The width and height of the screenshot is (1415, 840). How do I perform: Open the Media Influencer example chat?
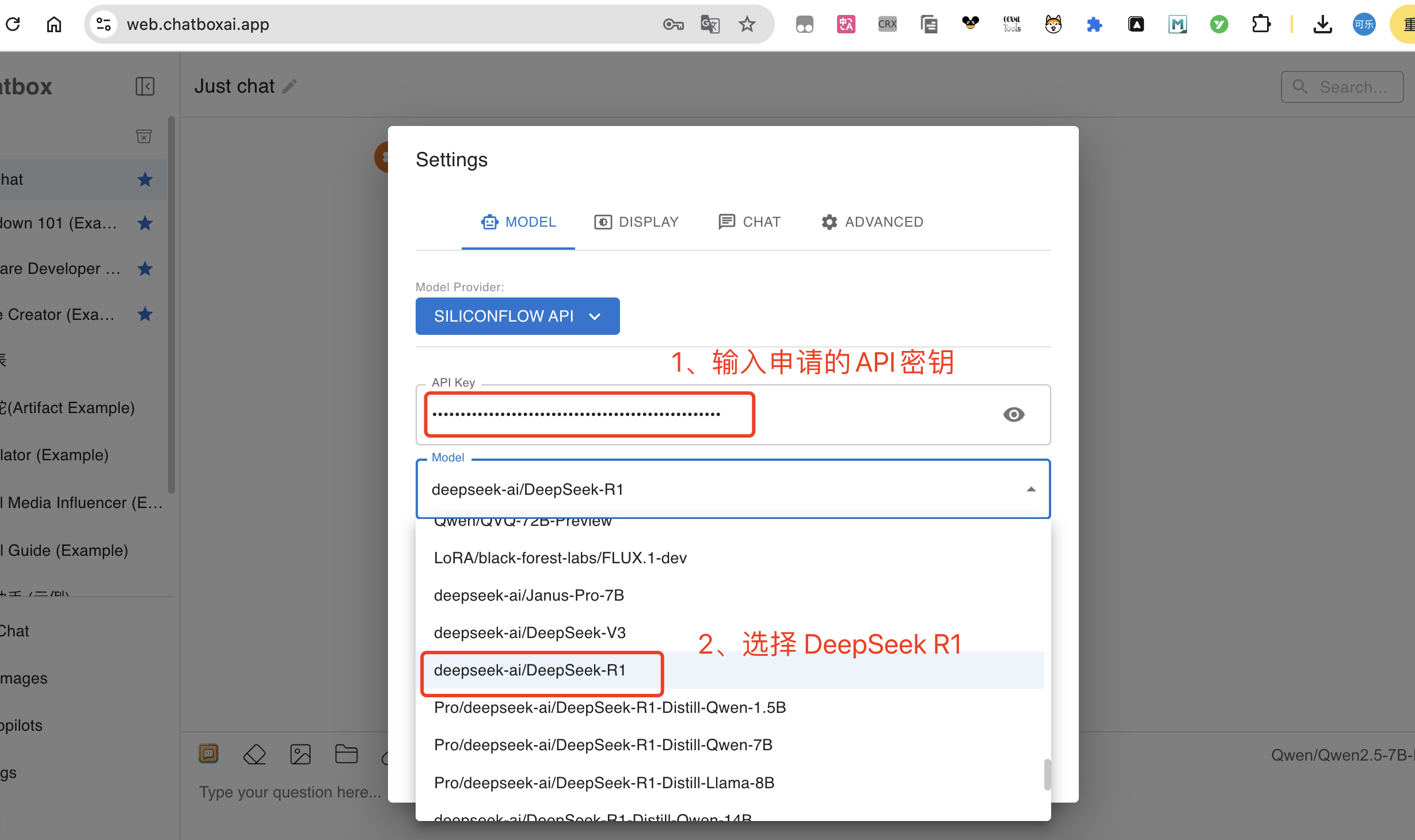point(83,502)
